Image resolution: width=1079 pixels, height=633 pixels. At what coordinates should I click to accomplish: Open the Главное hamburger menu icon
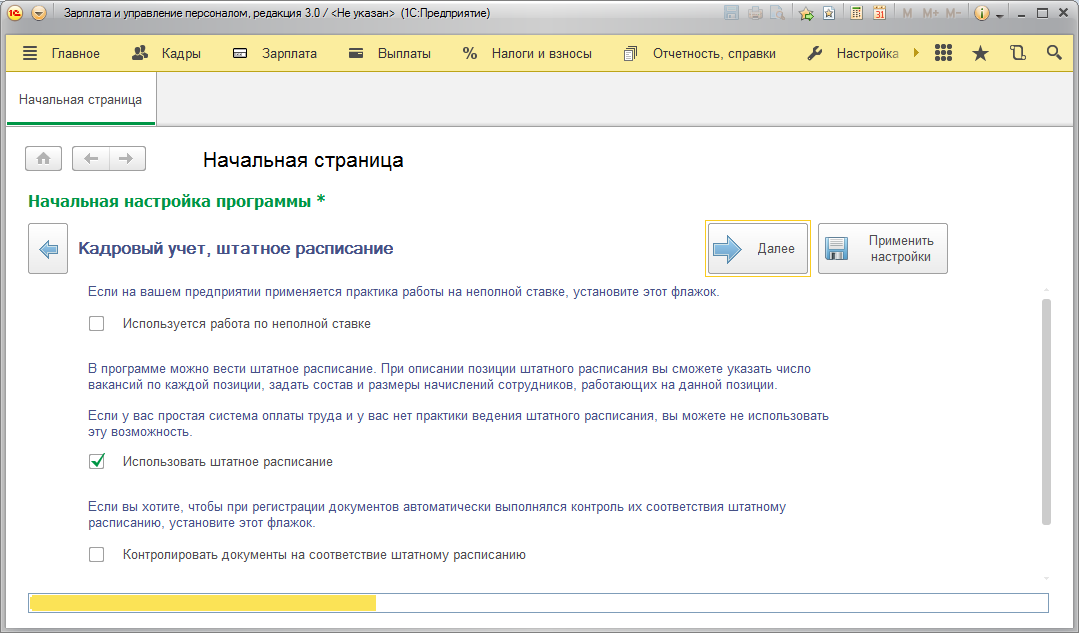(30, 53)
